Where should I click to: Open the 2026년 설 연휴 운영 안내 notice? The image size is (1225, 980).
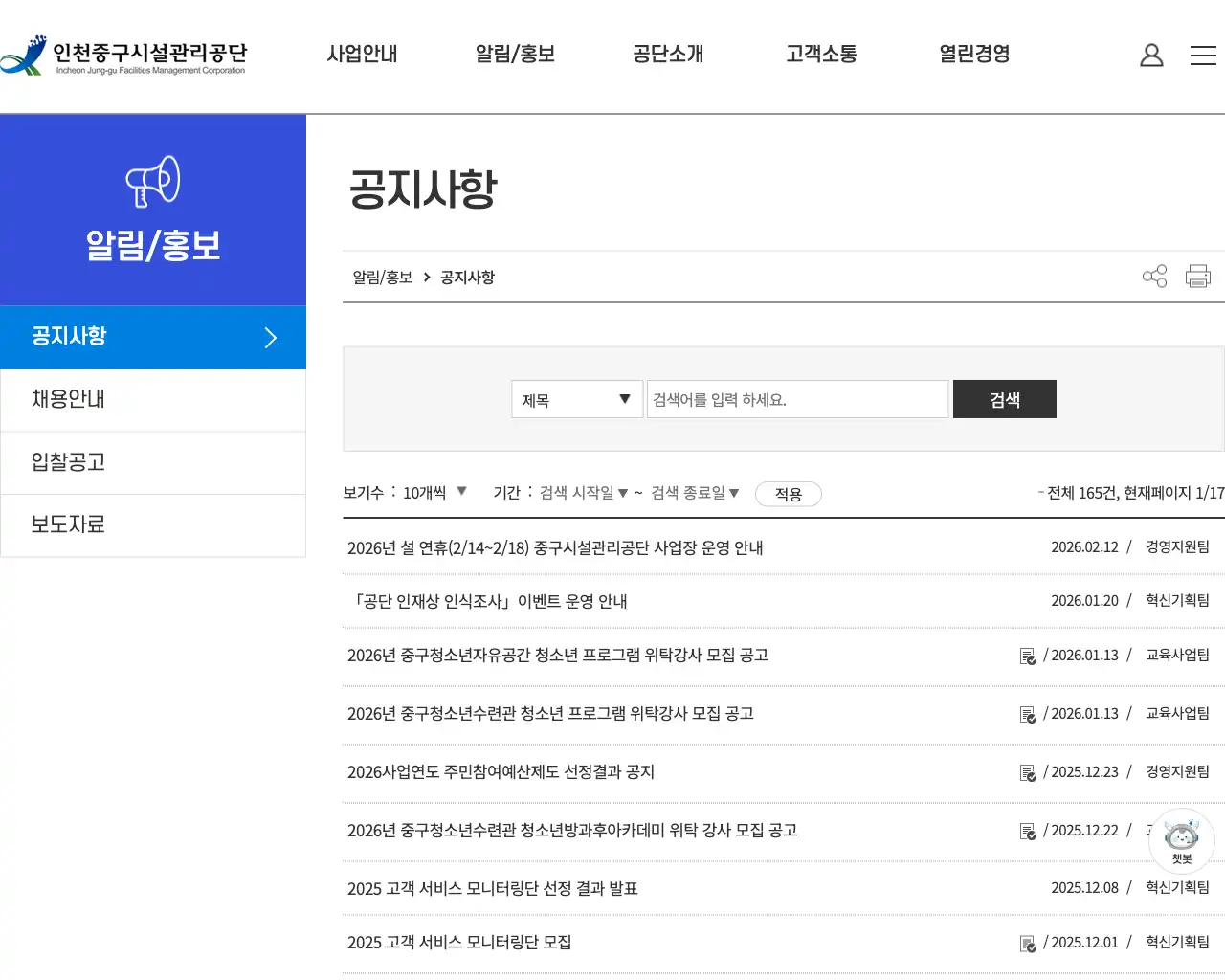555,546
